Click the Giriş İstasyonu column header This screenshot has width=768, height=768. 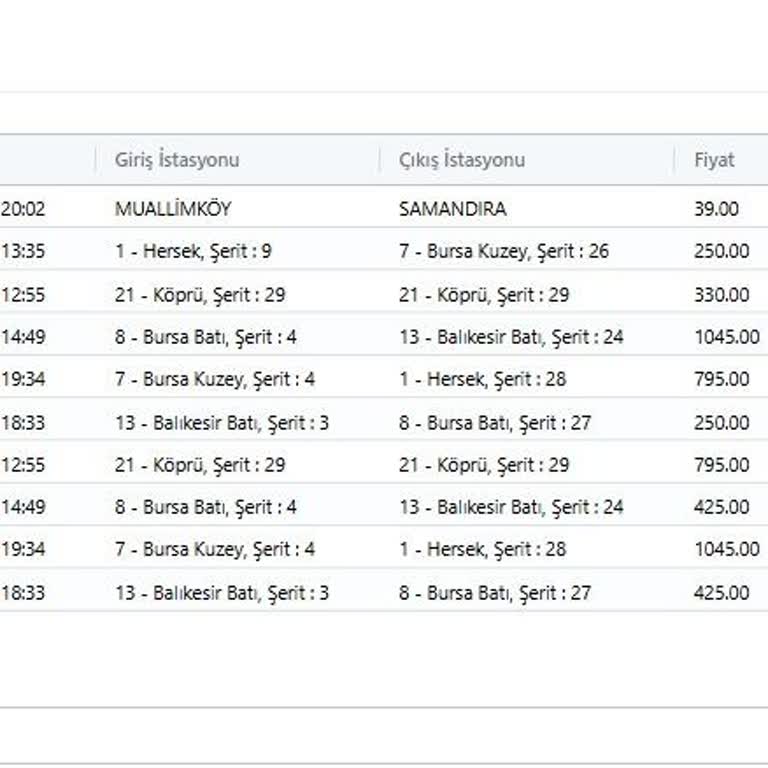(x=177, y=160)
